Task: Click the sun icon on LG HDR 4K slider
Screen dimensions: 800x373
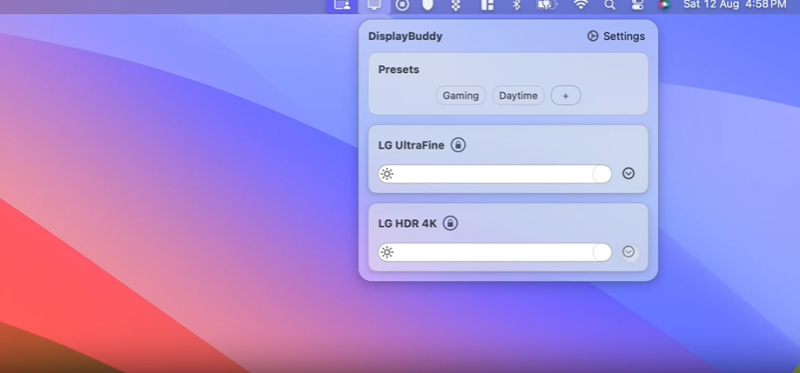Action: pos(387,252)
